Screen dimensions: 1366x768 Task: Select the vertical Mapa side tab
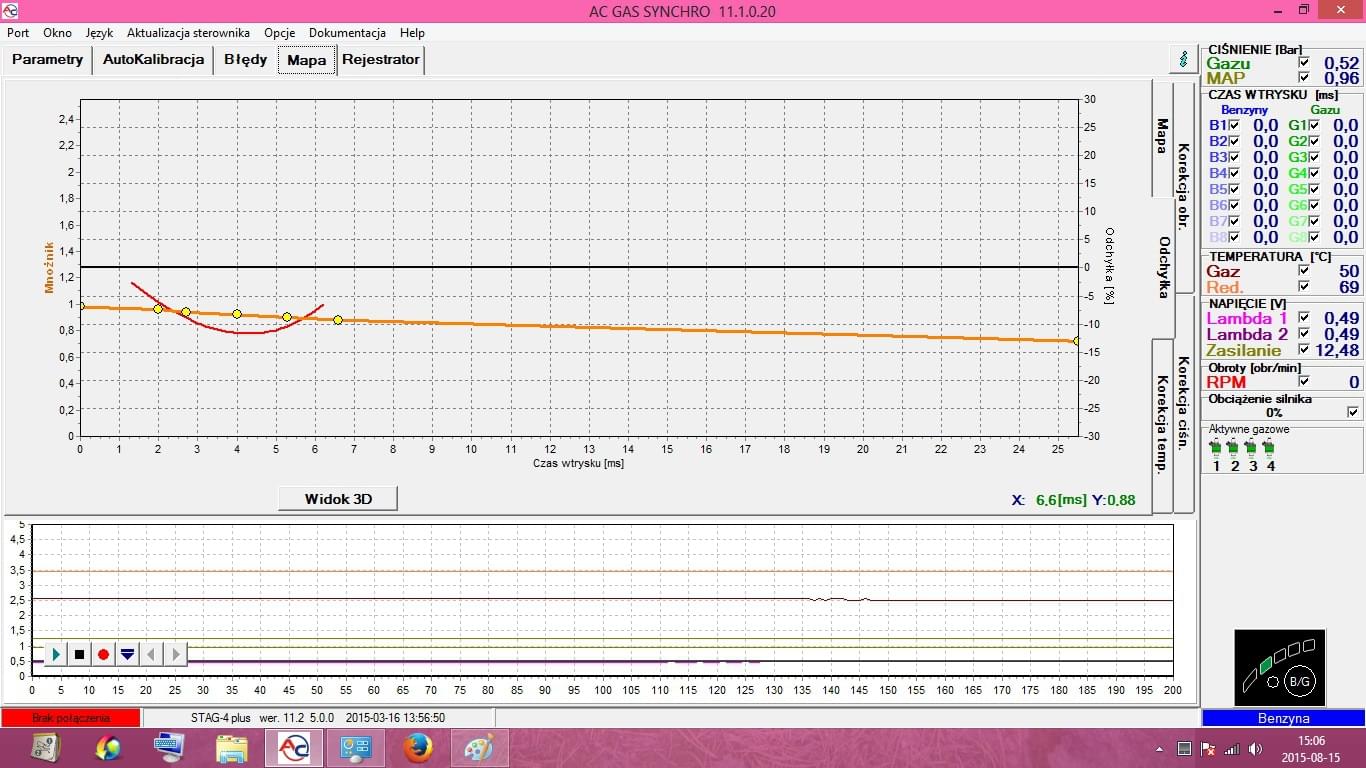[x=1162, y=138]
